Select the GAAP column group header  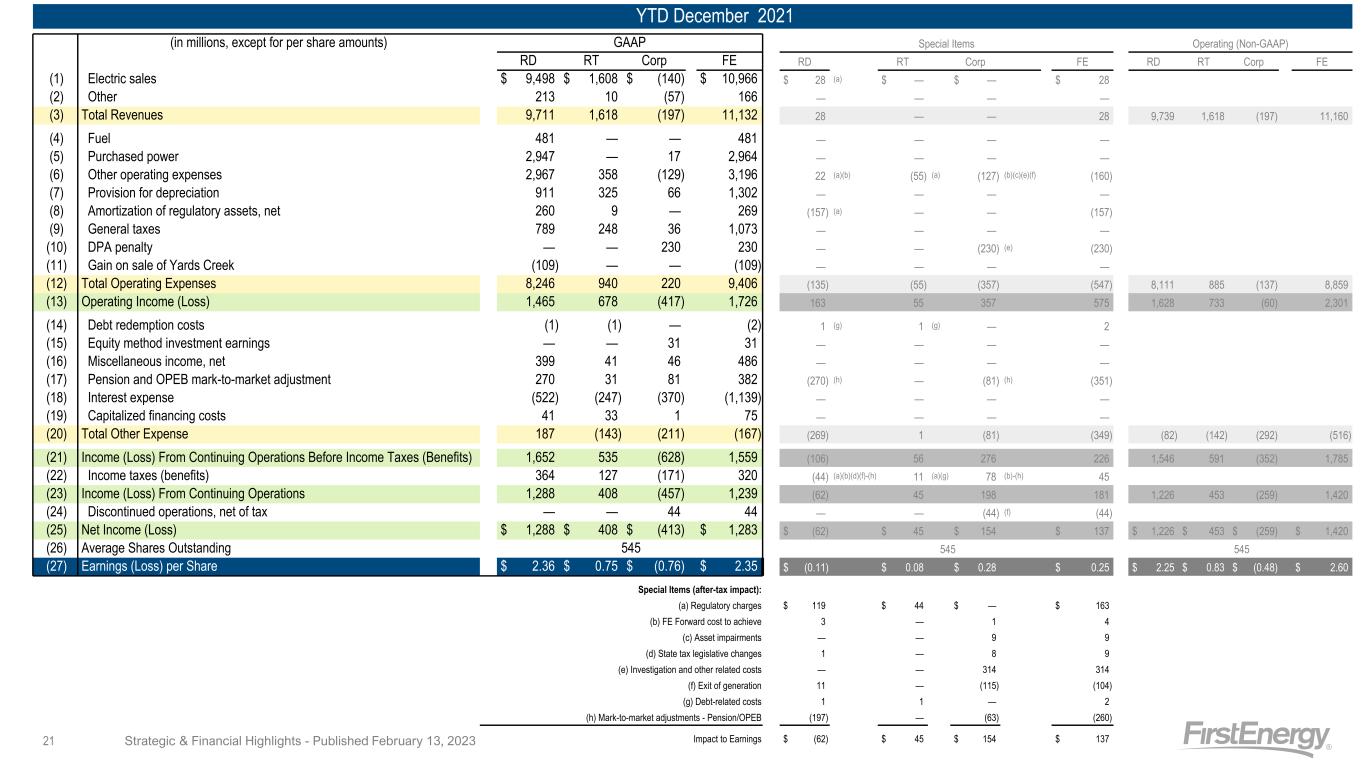pos(630,42)
